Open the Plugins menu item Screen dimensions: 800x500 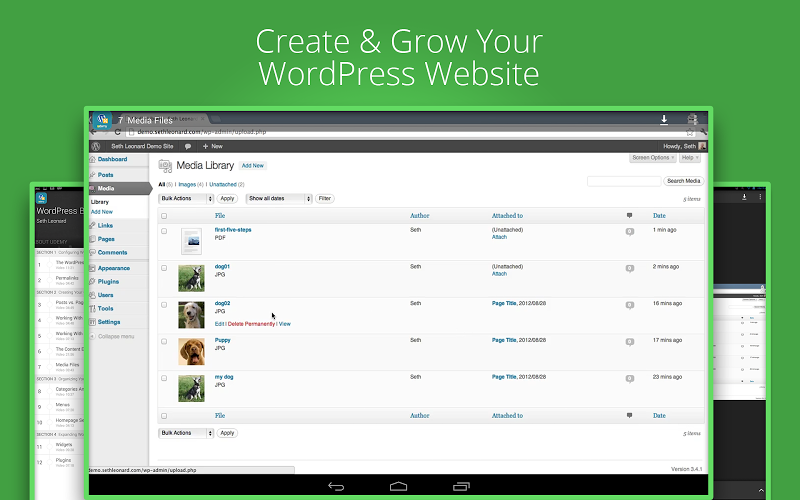[108, 282]
